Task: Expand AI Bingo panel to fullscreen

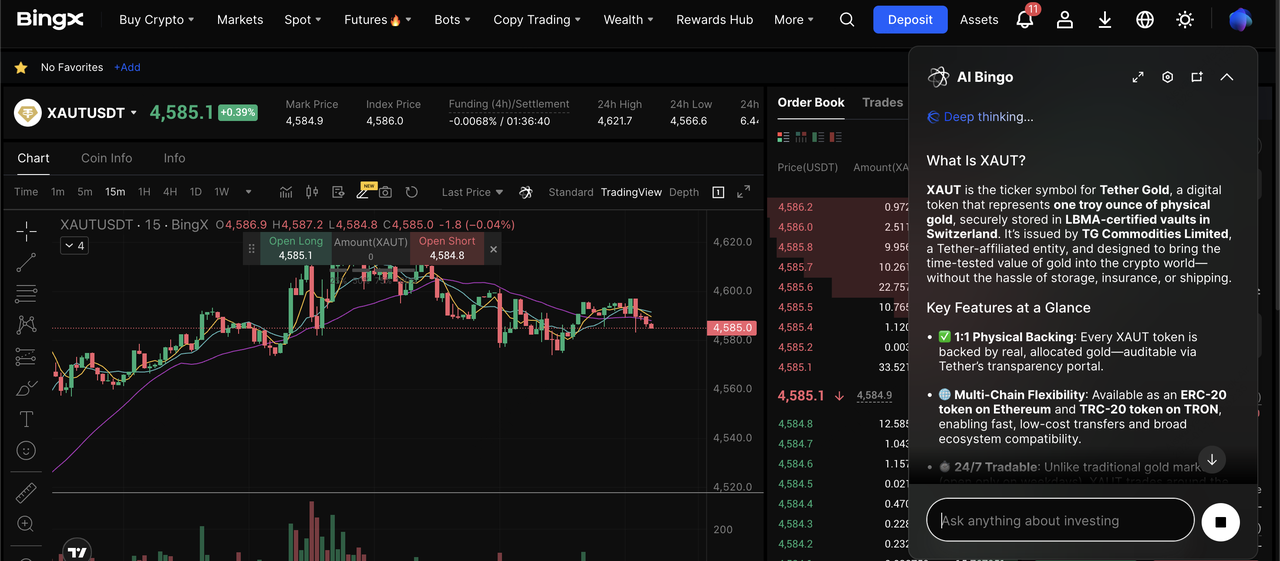Action: click(x=1138, y=77)
